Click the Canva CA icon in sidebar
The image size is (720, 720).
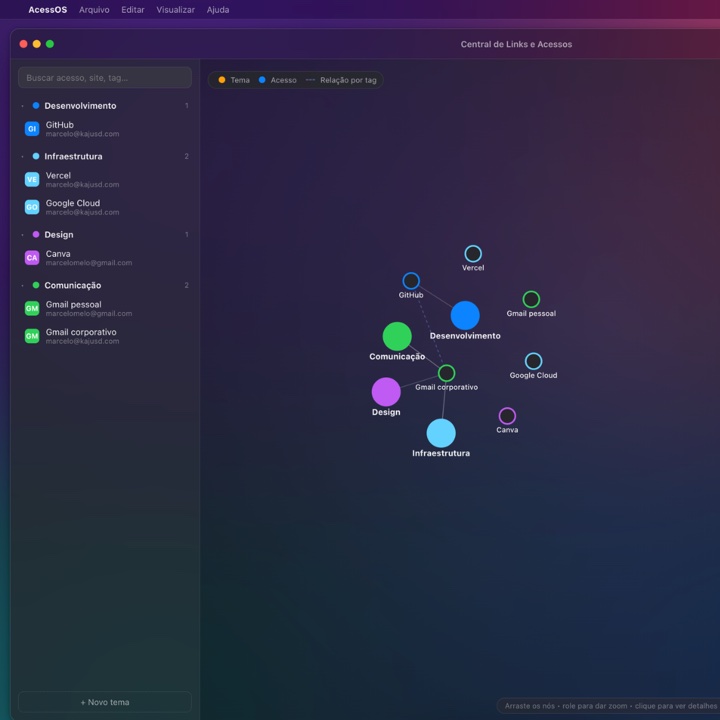[32, 258]
